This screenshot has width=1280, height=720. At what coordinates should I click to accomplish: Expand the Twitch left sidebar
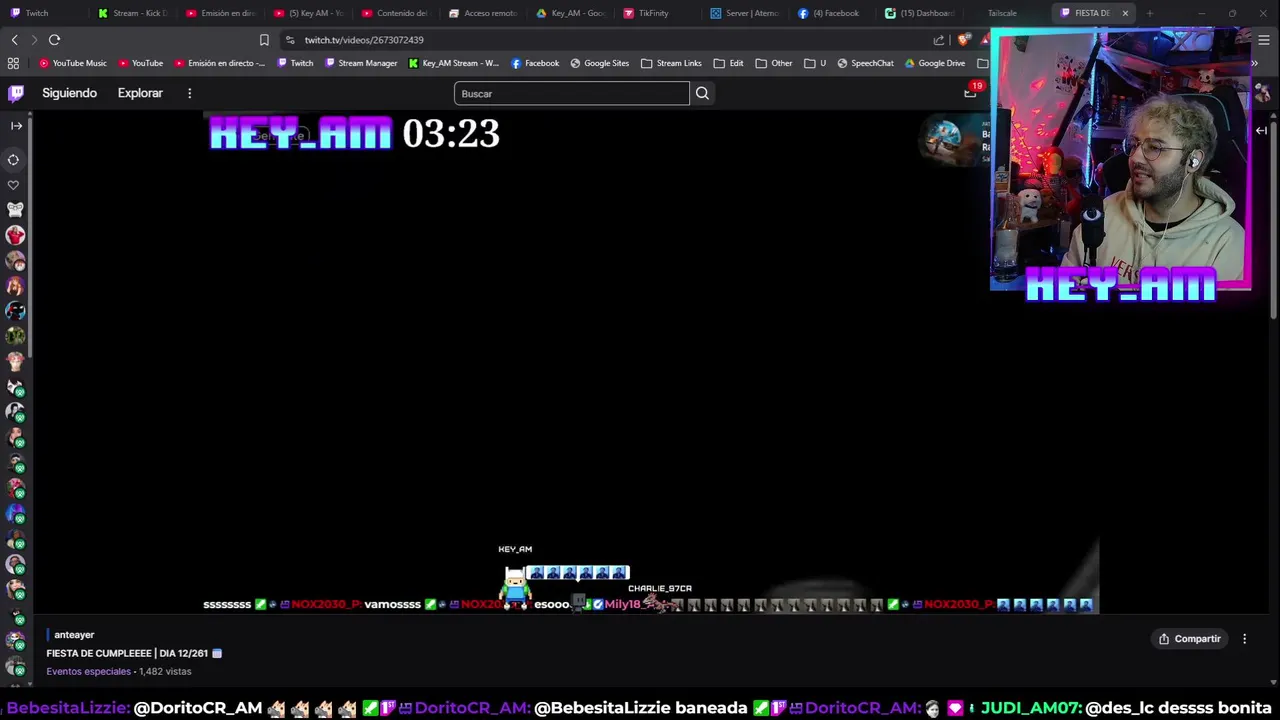coord(16,126)
